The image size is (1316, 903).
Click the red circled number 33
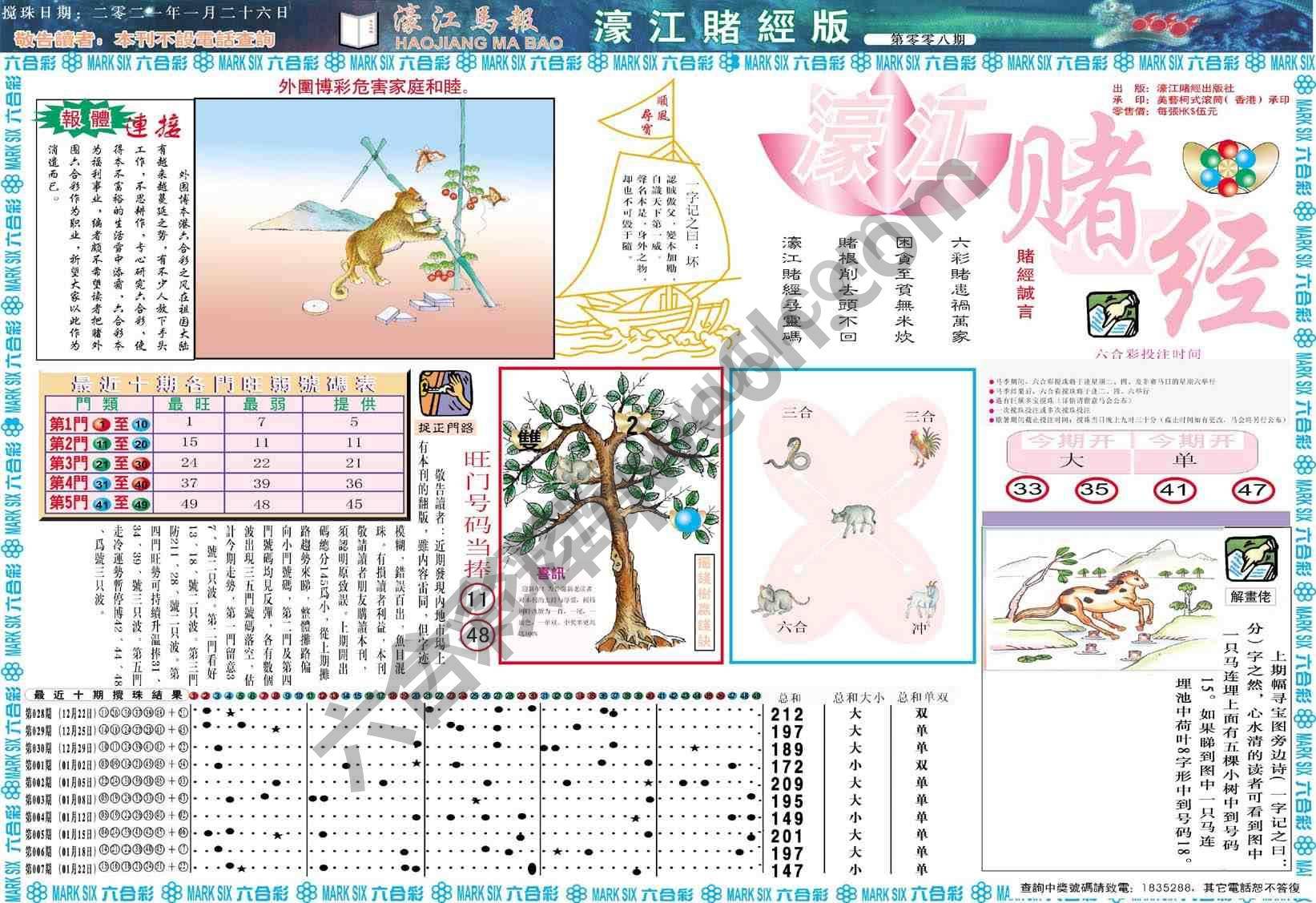click(x=1027, y=489)
